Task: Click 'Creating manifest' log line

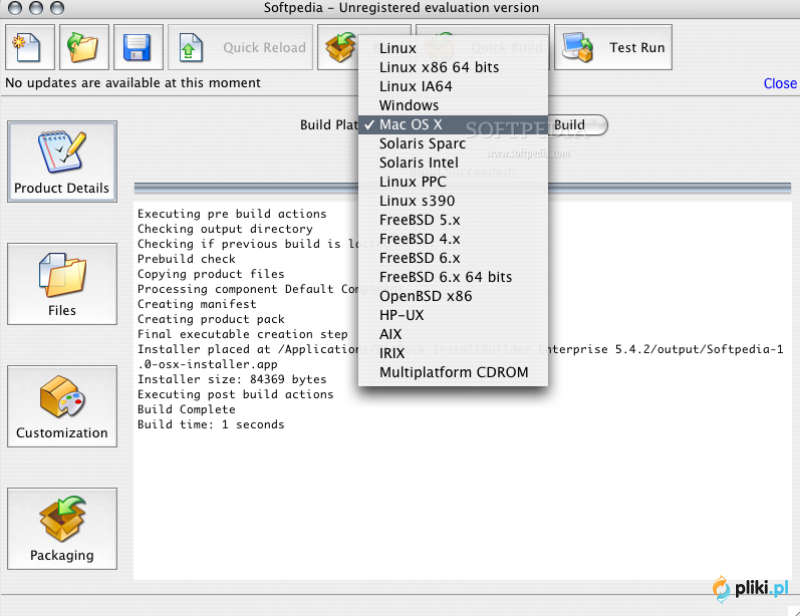Action: pos(196,304)
